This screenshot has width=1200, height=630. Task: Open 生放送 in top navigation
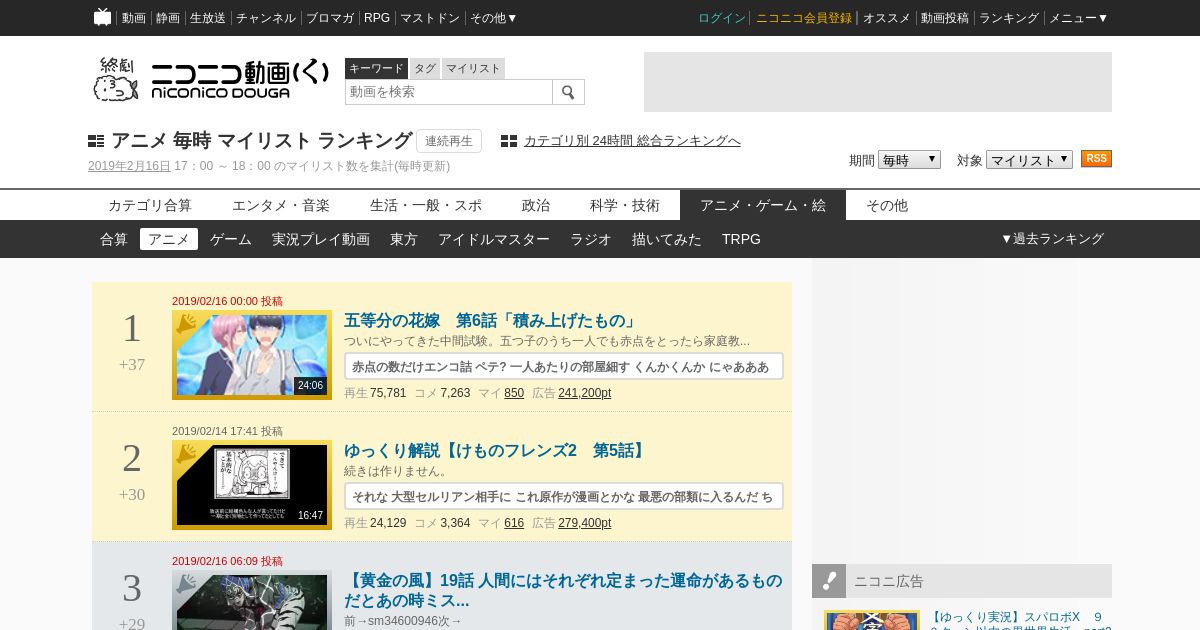tap(208, 18)
